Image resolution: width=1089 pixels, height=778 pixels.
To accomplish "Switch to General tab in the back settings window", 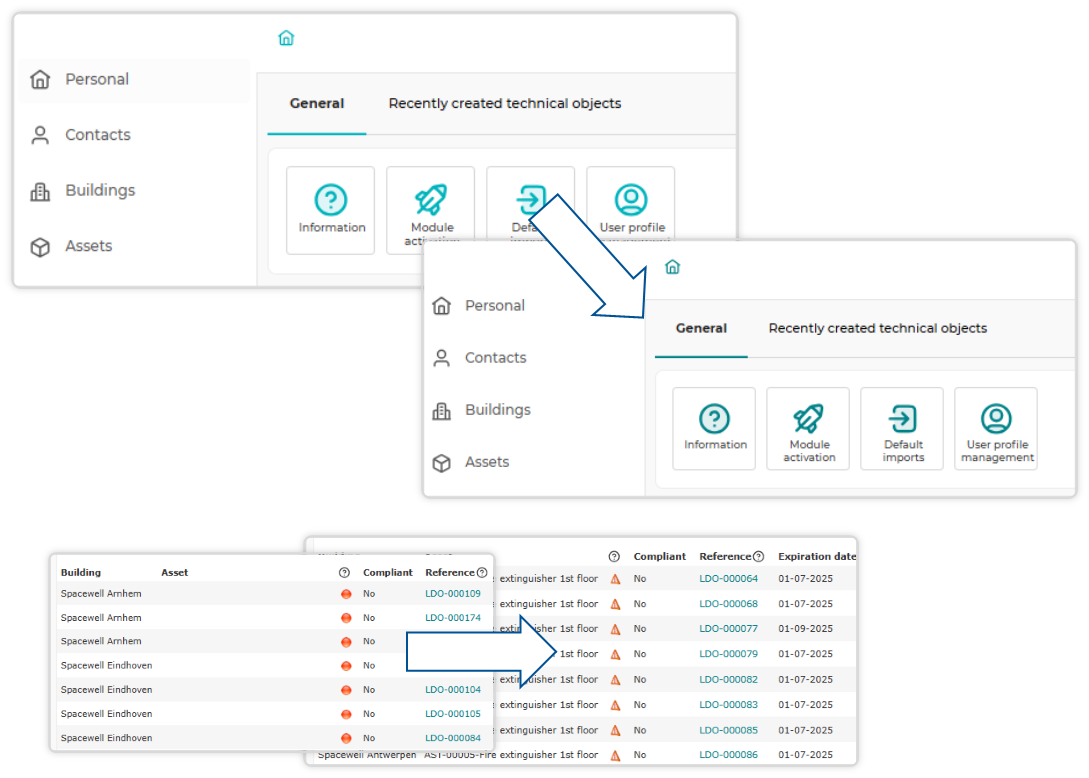I will coord(317,104).
